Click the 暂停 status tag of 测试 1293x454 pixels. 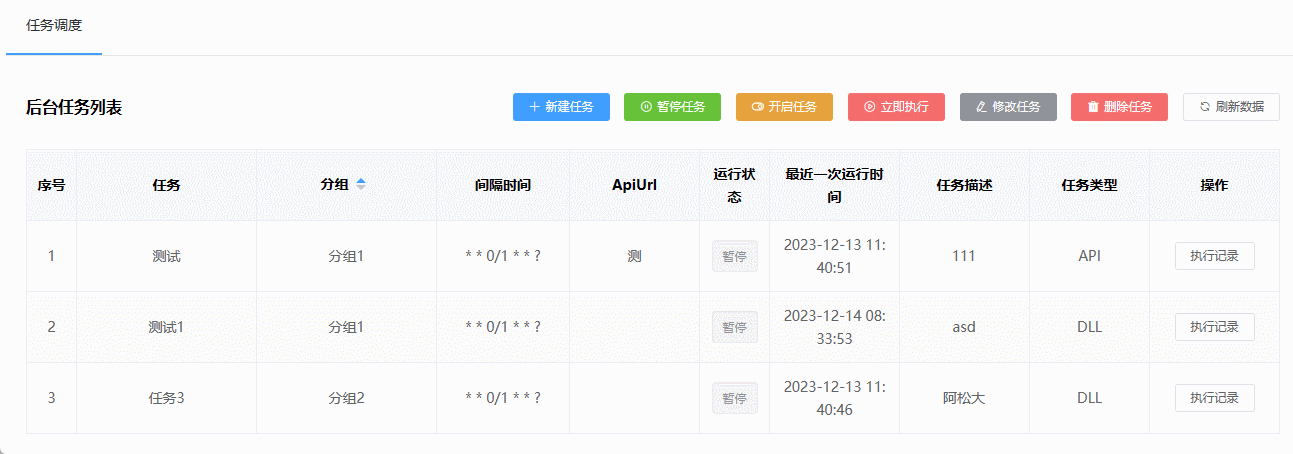coord(734,256)
